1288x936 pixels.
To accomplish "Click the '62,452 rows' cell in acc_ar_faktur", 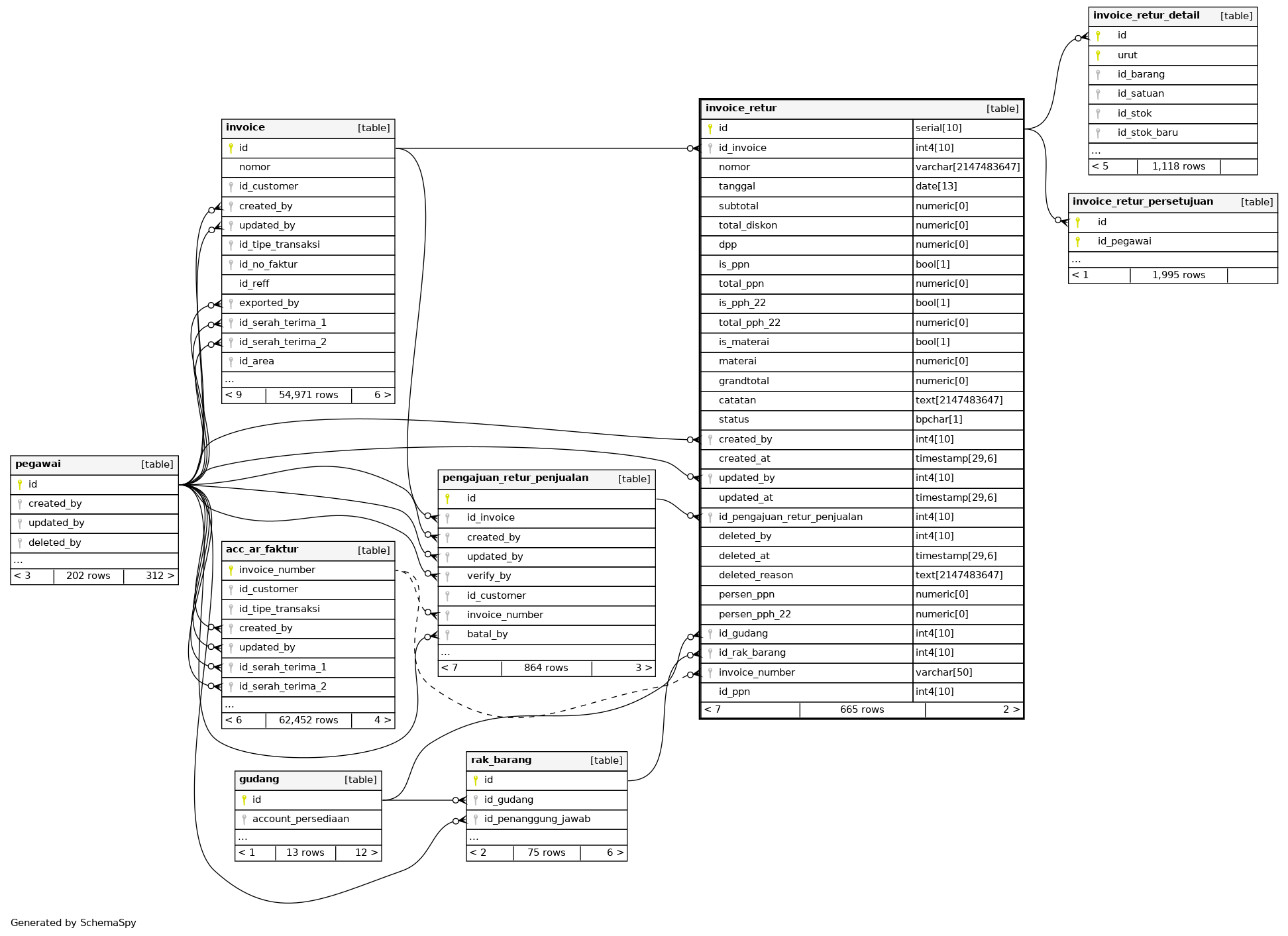I will click(x=308, y=721).
